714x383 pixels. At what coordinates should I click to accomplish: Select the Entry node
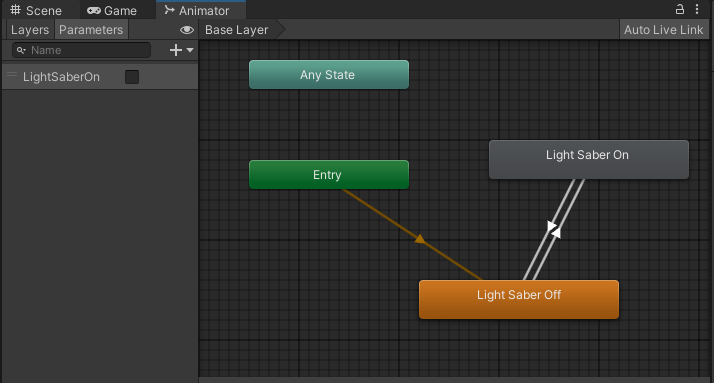[x=329, y=174]
